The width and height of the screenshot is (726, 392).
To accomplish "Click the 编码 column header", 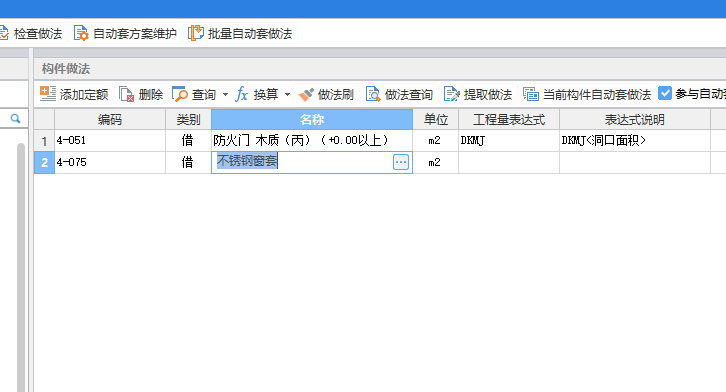I will (110, 119).
